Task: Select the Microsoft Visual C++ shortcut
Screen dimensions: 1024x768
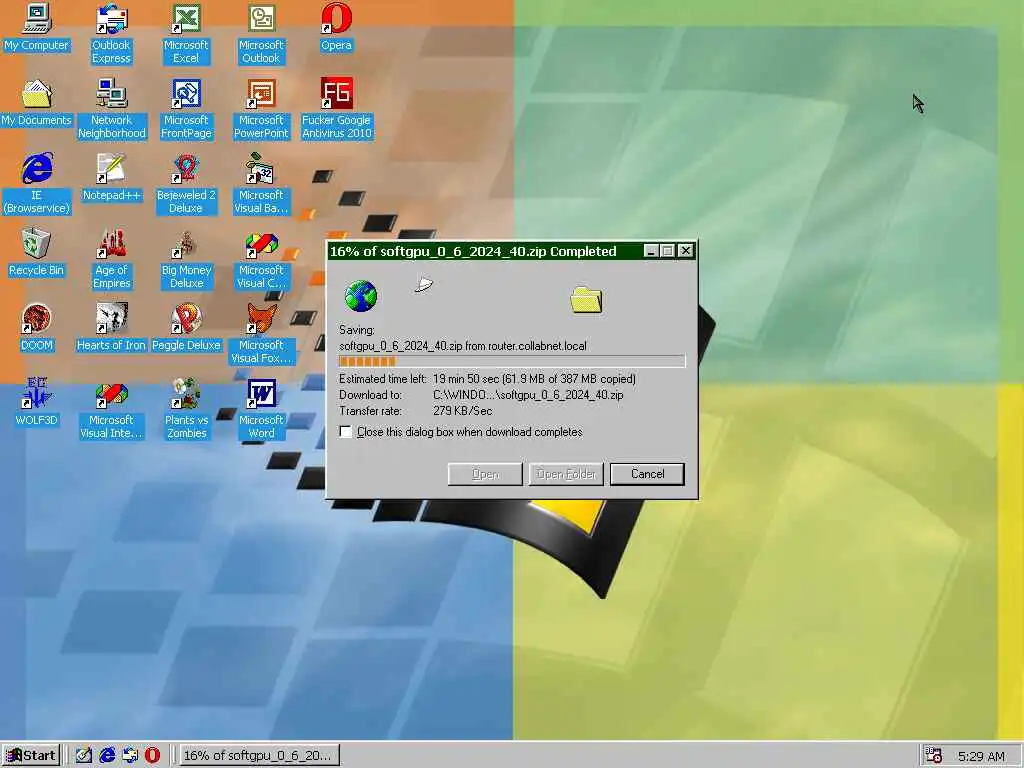Action: (x=261, y=259)
